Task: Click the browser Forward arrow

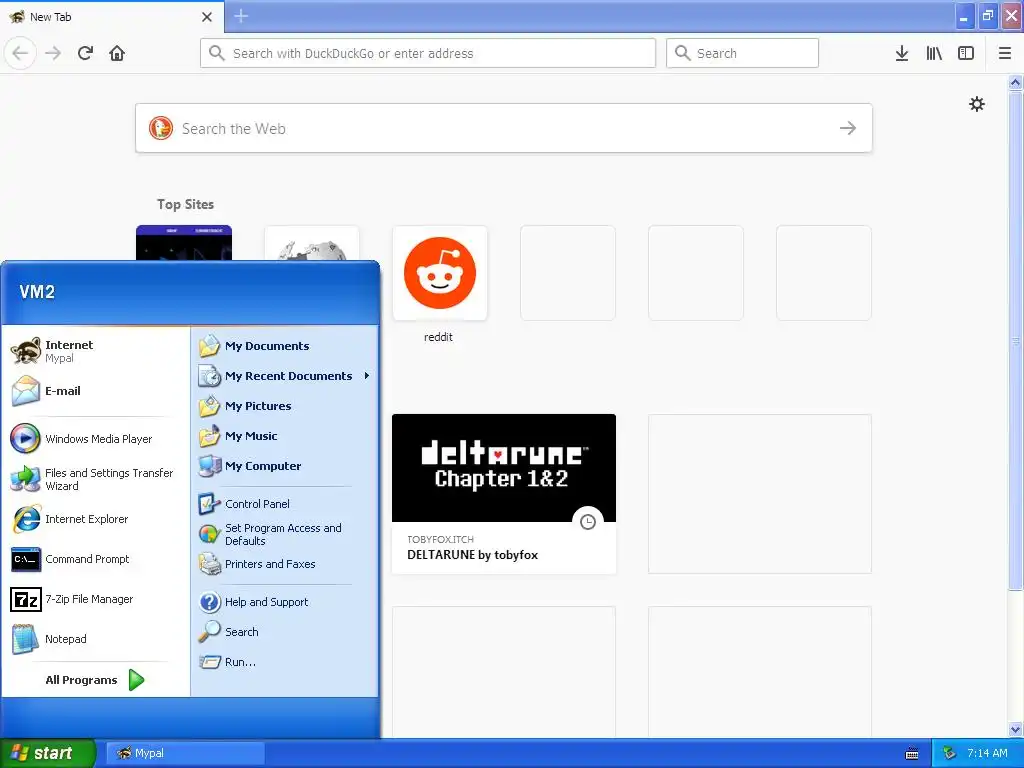Action: 53,53
